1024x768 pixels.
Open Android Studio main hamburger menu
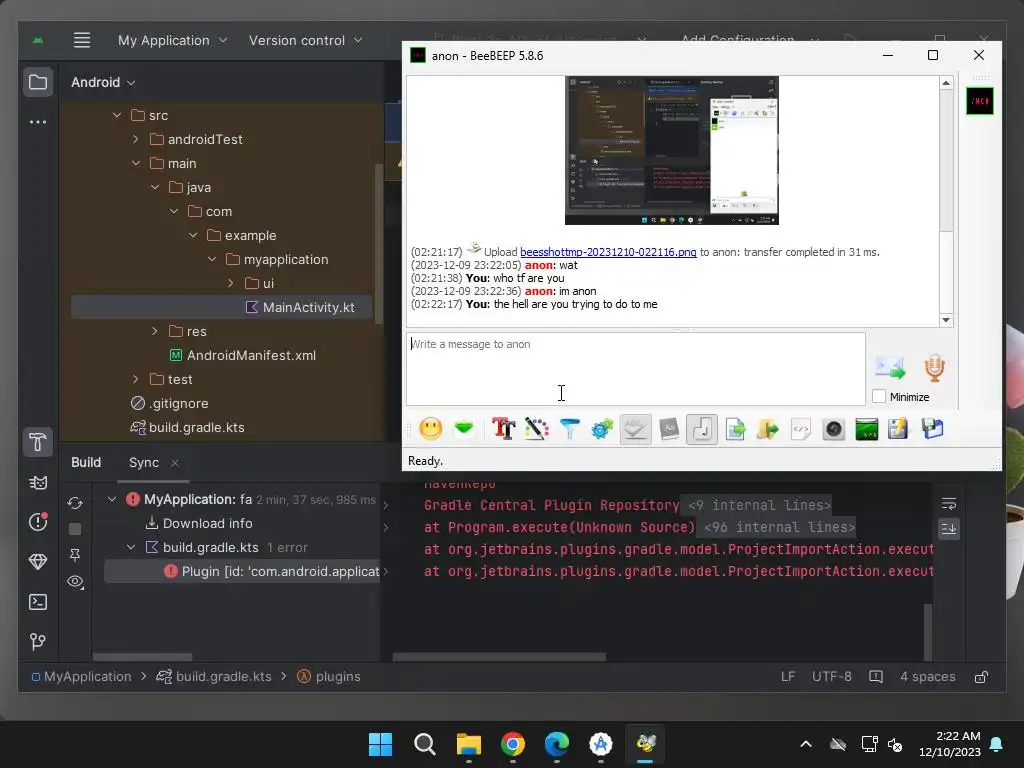click(x=82, y=40)
